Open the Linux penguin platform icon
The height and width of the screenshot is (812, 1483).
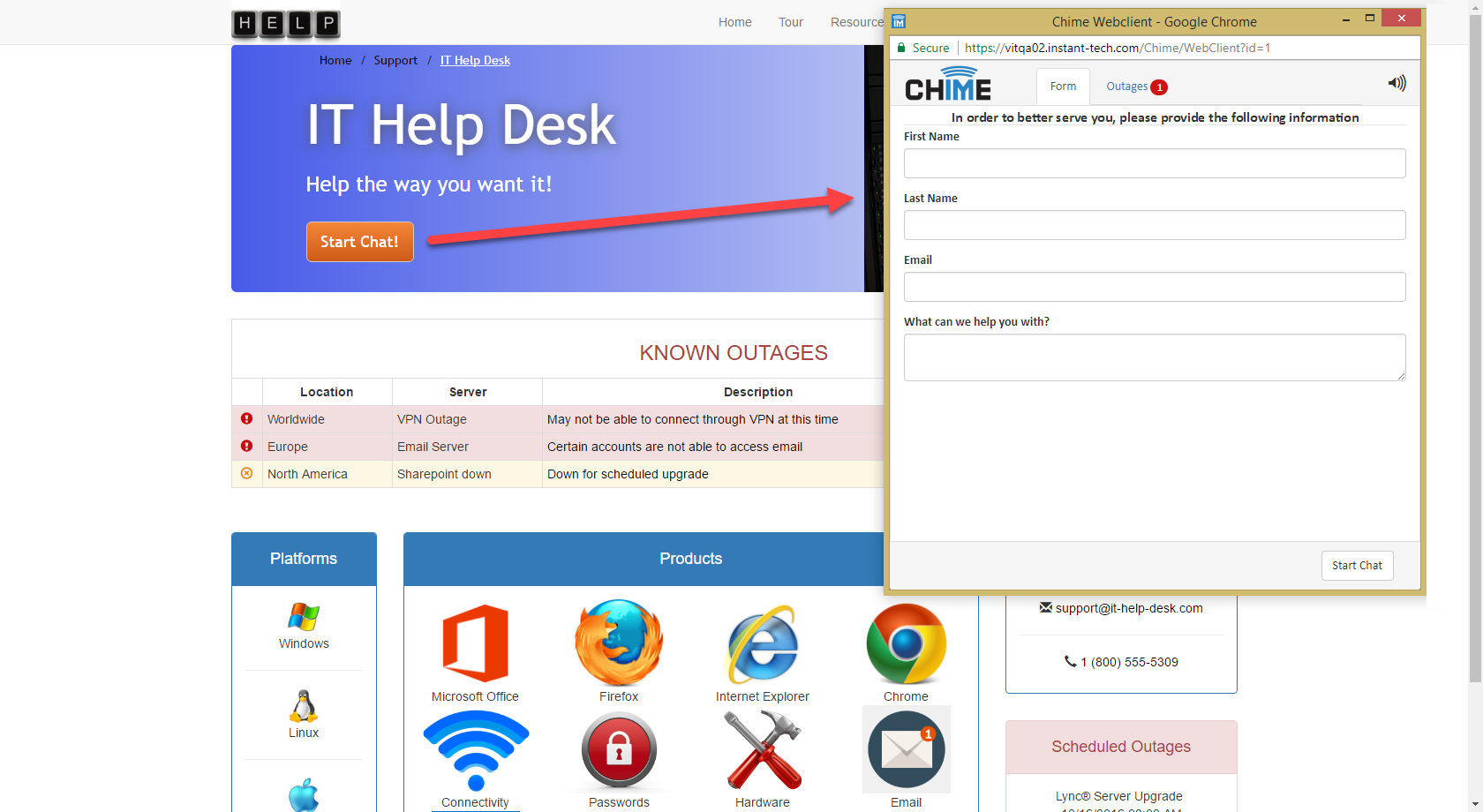304,706
